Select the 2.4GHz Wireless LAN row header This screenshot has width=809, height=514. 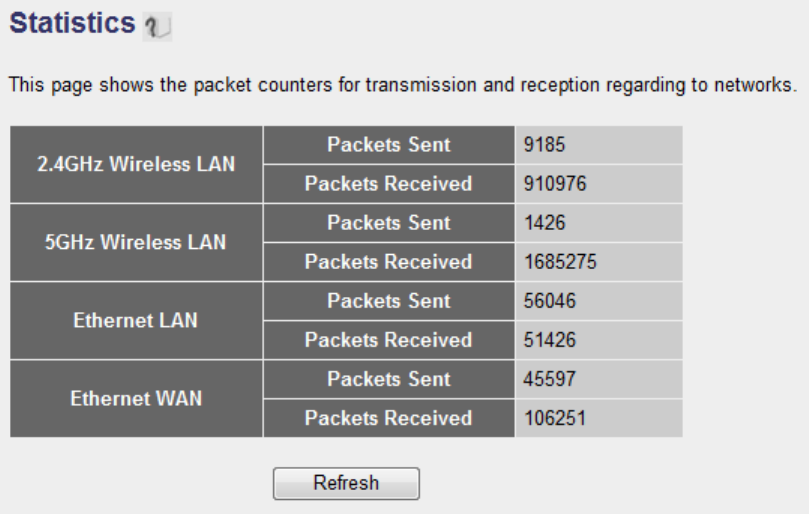coord(136,165)
